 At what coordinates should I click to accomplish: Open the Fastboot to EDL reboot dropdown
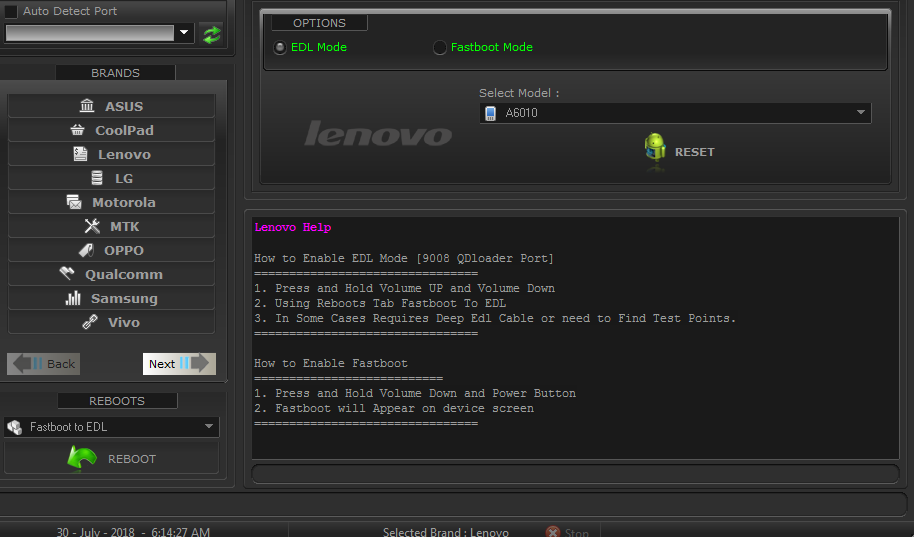[111, 427]
